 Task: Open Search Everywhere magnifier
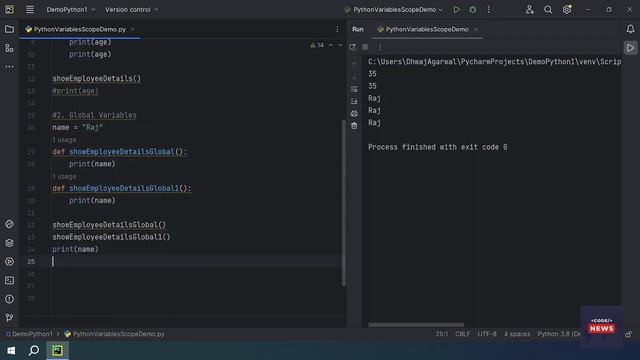point(548,9)
